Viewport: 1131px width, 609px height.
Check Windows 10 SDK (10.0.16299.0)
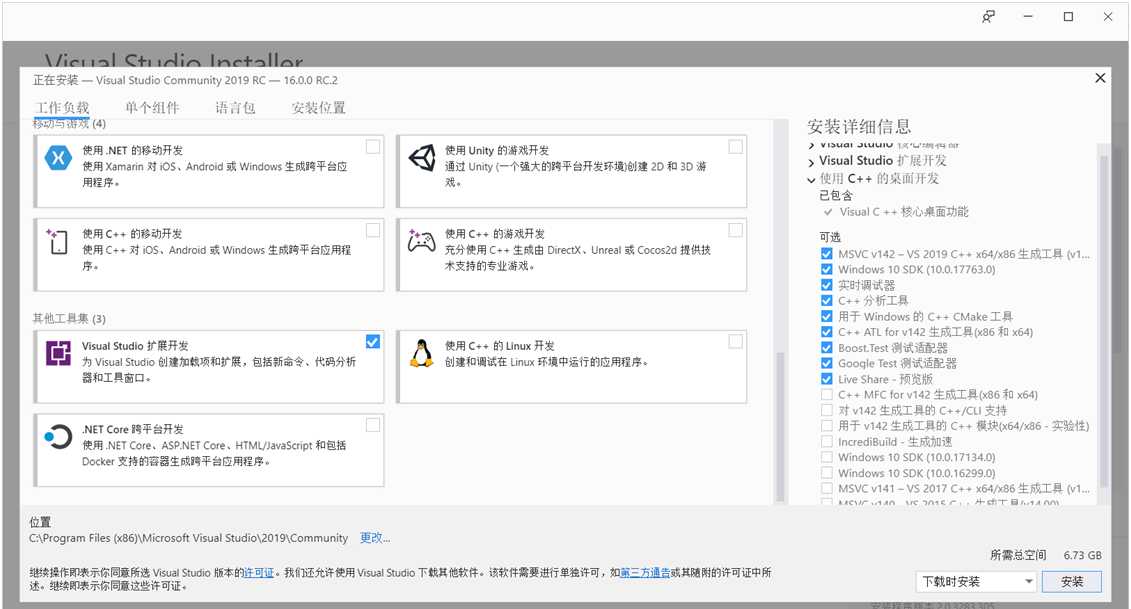(827, 473)
